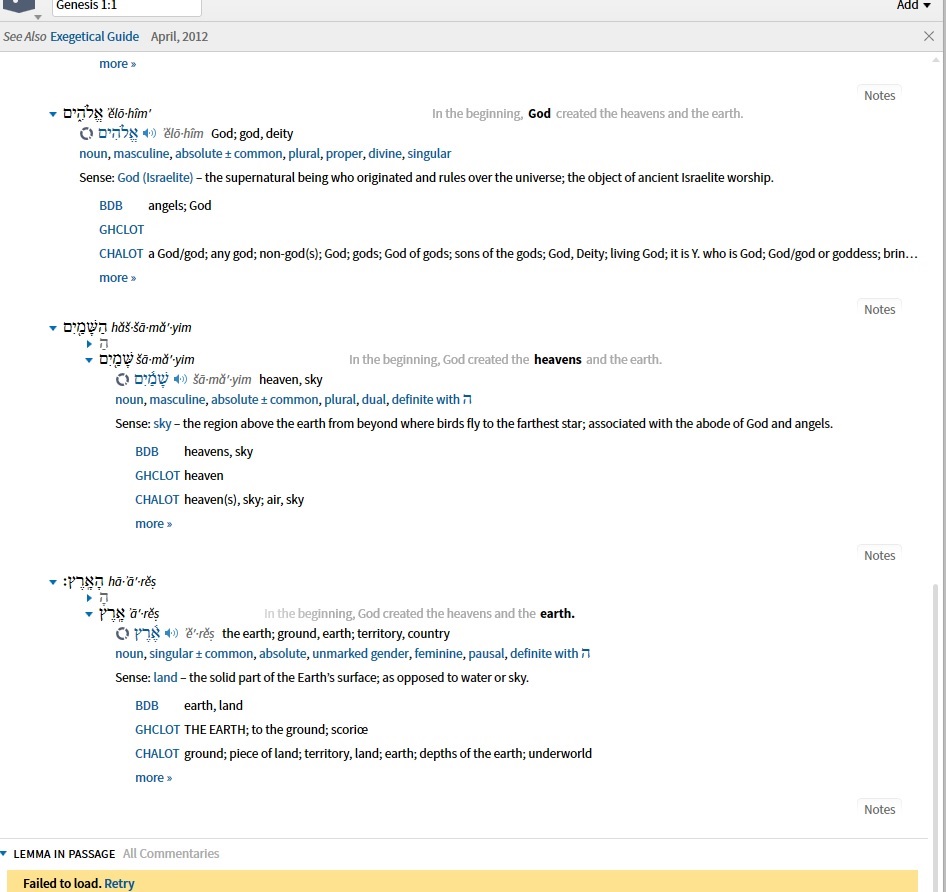Image resolution: width=946 pixels, height=892 pixels.
Task: Open GHCLOT entry for heaven
Action: [x=157, y=476]
